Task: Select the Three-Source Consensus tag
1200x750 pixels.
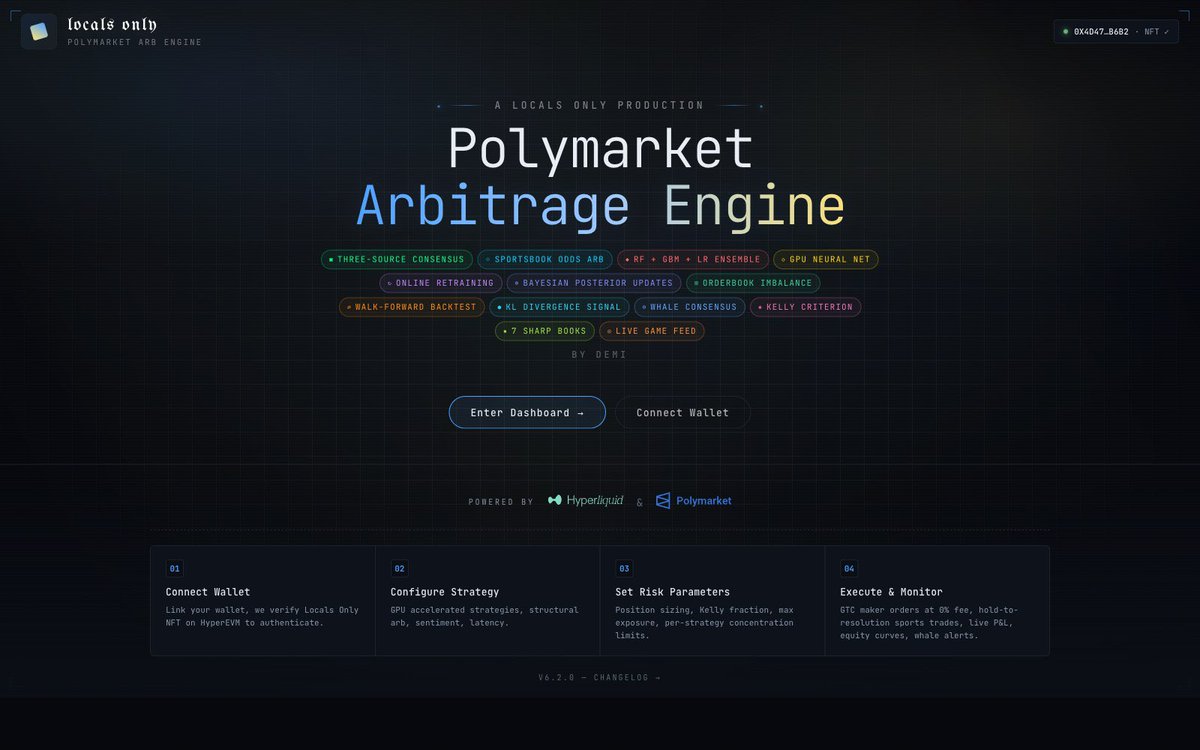Action: 396,259
